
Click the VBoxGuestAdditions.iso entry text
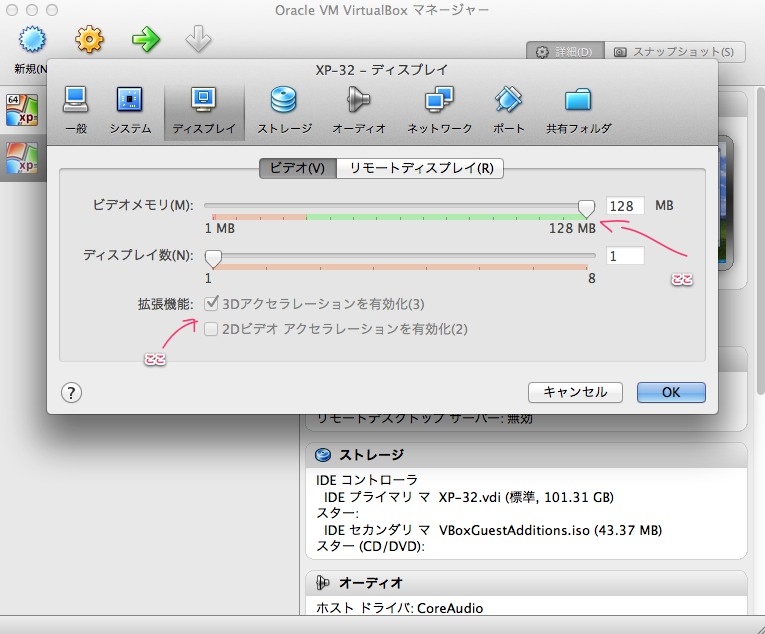click(550, 530)
